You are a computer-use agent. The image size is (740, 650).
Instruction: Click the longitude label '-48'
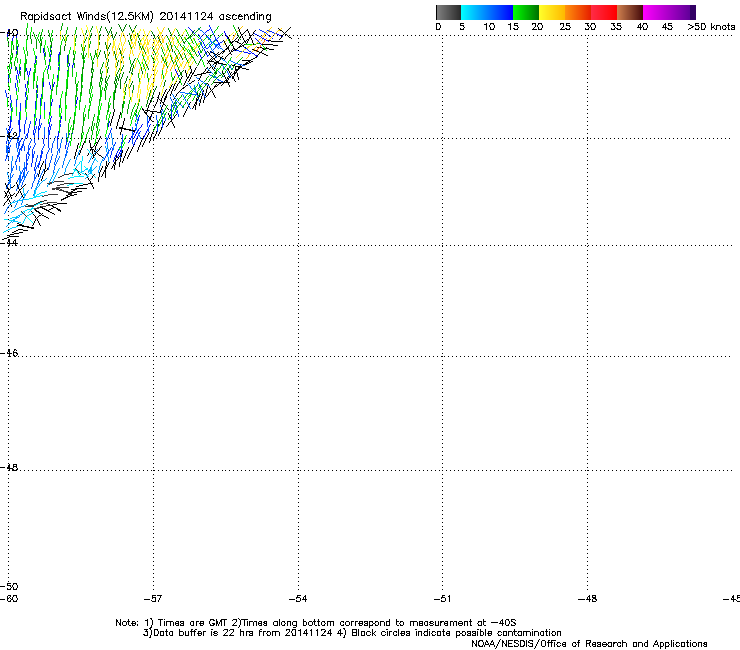coord(588,599)
